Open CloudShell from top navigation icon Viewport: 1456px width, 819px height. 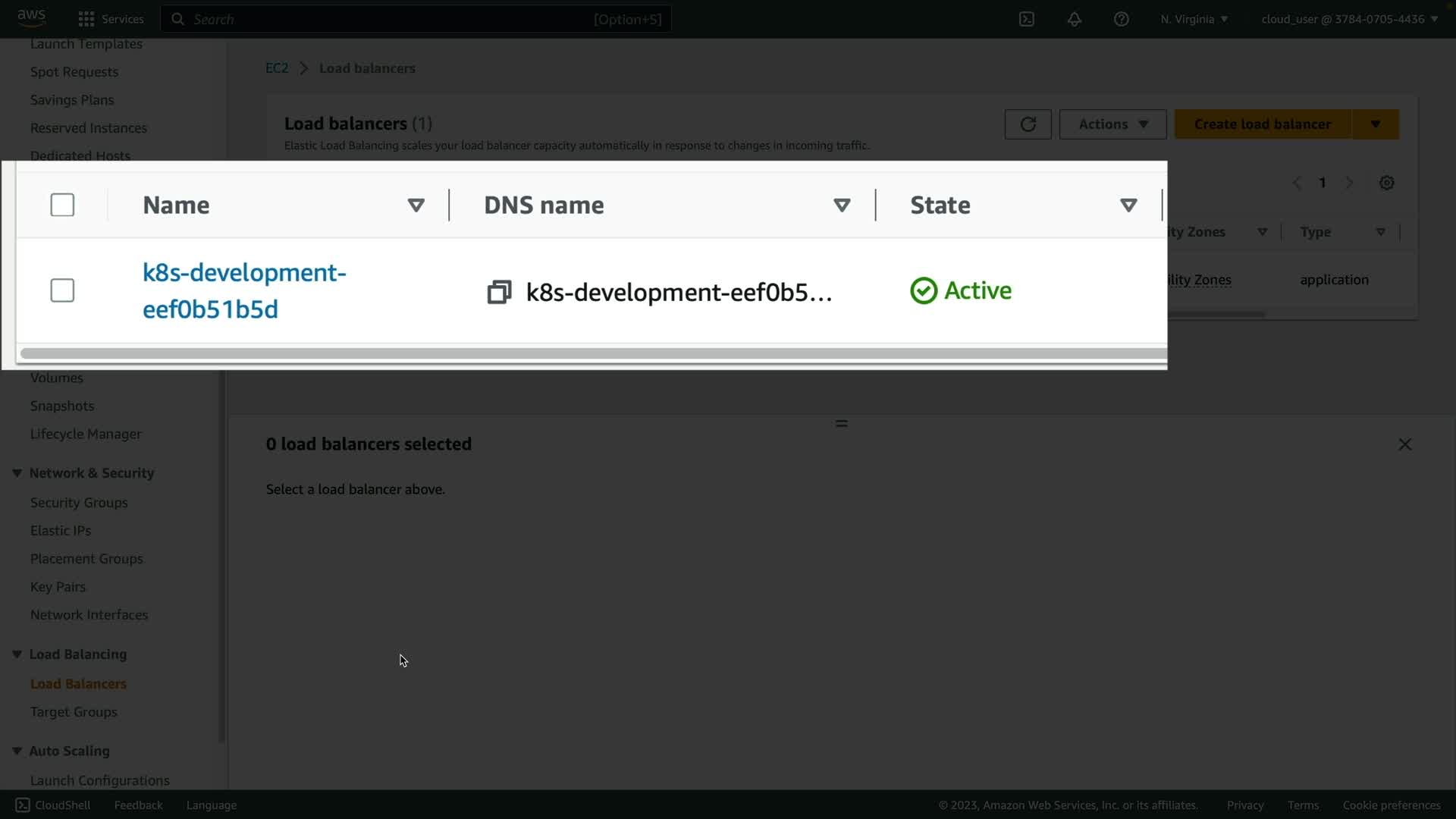coord(1026,19)
